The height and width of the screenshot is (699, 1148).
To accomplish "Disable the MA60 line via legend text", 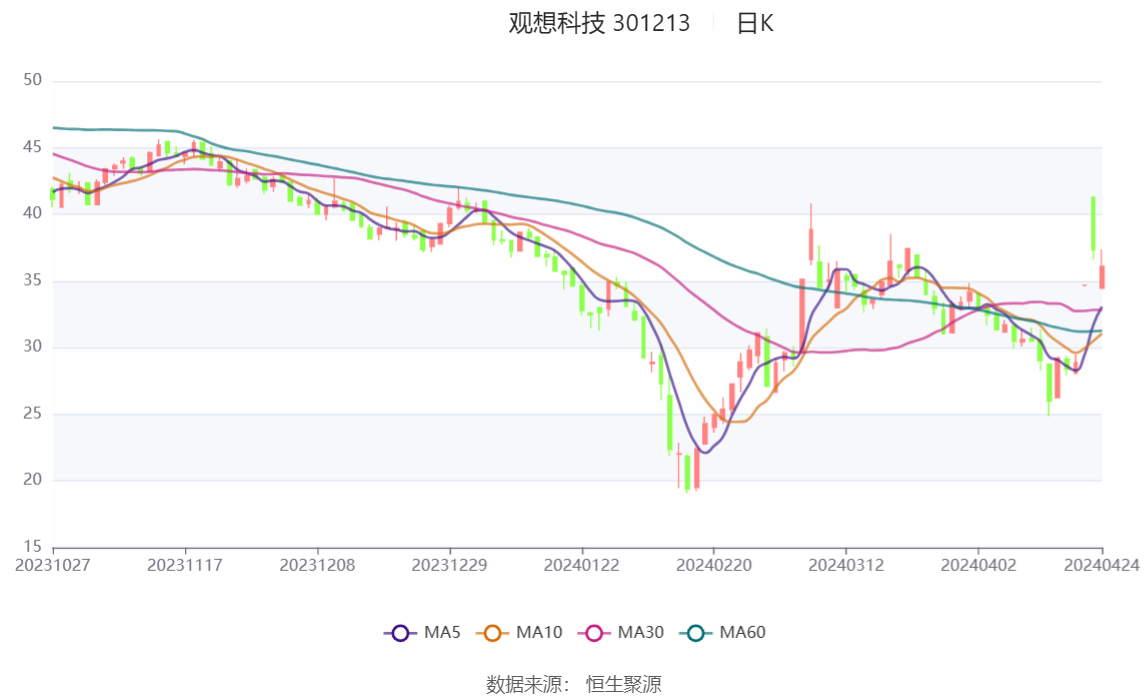I will (743, 632).
